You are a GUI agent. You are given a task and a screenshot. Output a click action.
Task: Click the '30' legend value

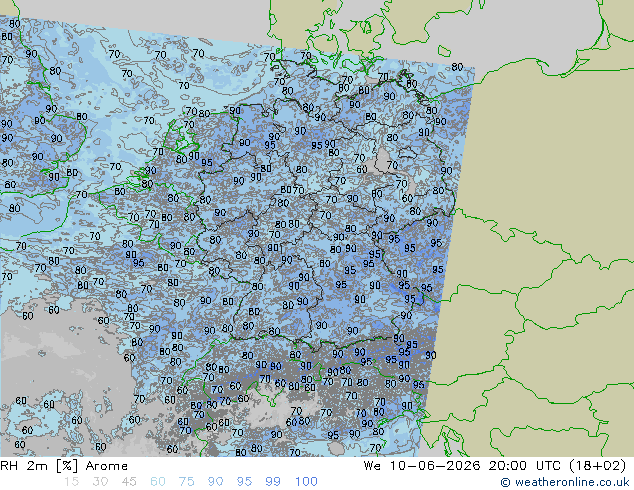click(x=100, y=482)
